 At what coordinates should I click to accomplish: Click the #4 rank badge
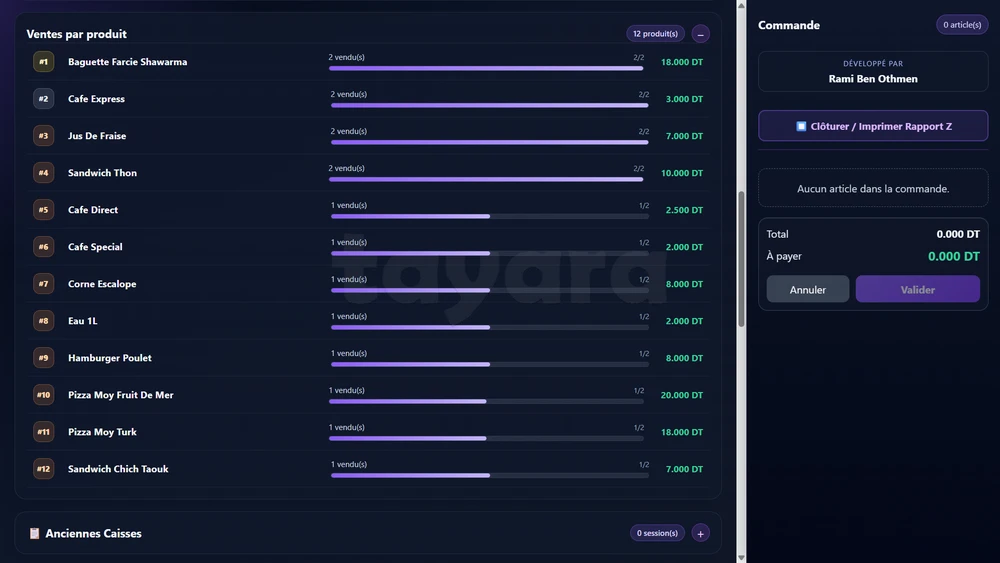(43, 173)
